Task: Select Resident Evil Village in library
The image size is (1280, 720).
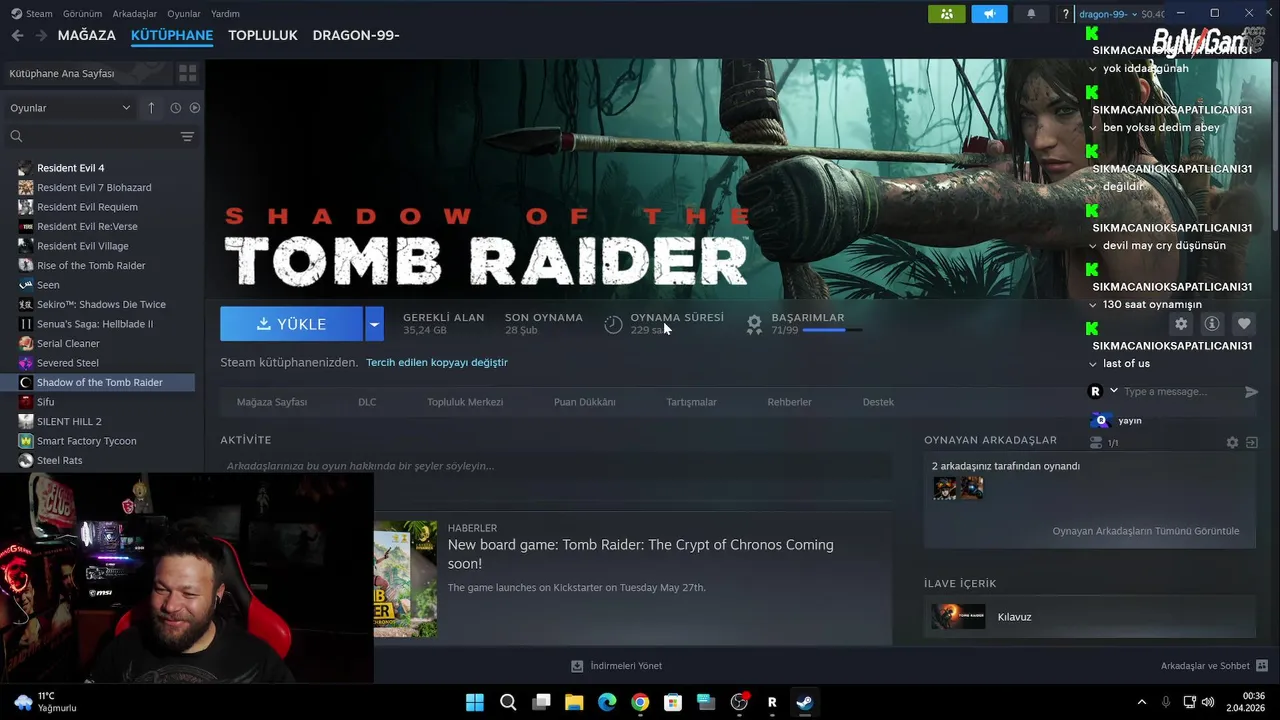Action: (83, 246)
